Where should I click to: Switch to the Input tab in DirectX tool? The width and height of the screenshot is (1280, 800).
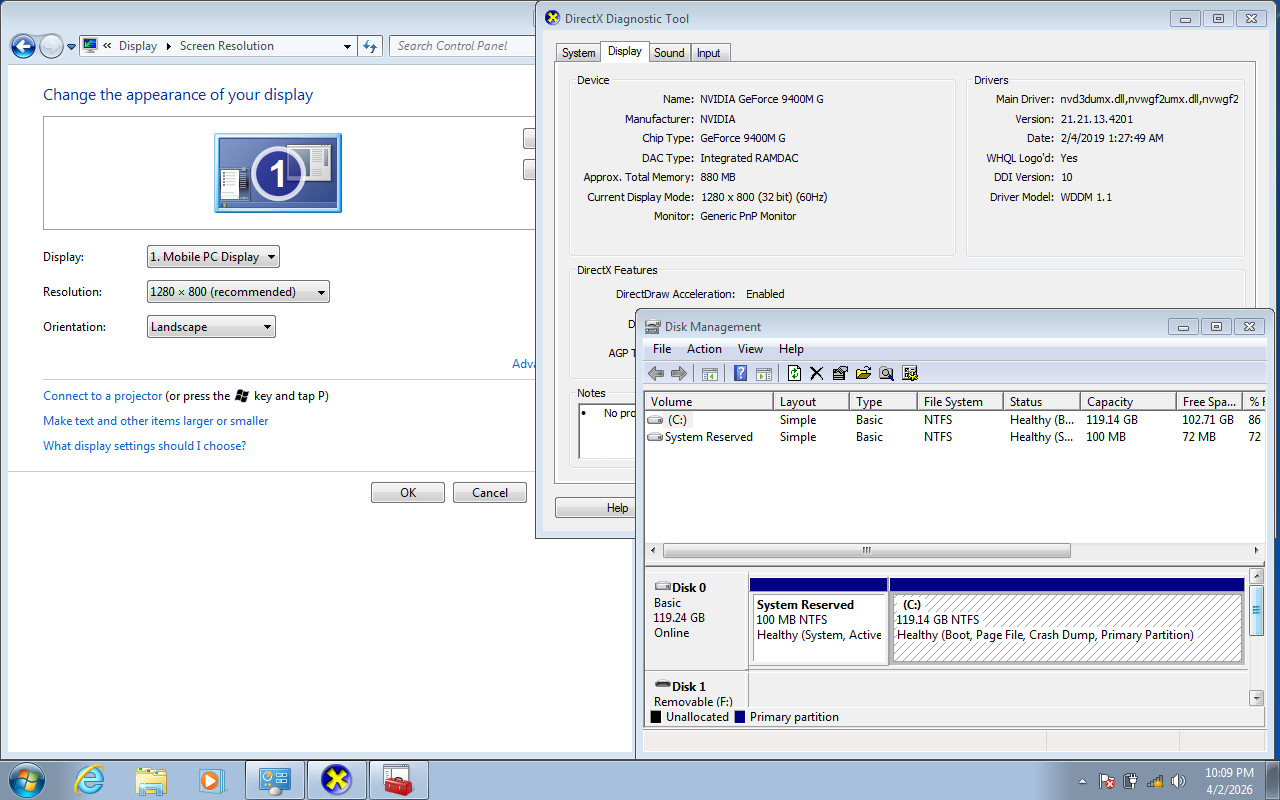[x=709, y=53]
